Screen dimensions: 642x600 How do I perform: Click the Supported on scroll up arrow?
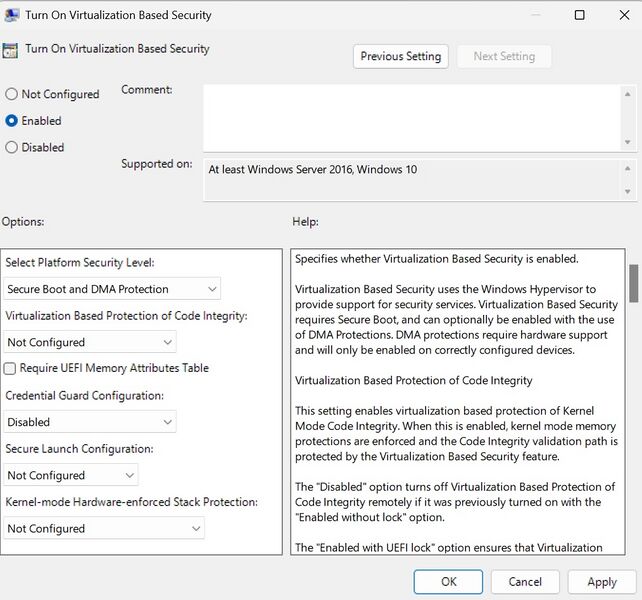pyautogui.click(x=628, y=168)
